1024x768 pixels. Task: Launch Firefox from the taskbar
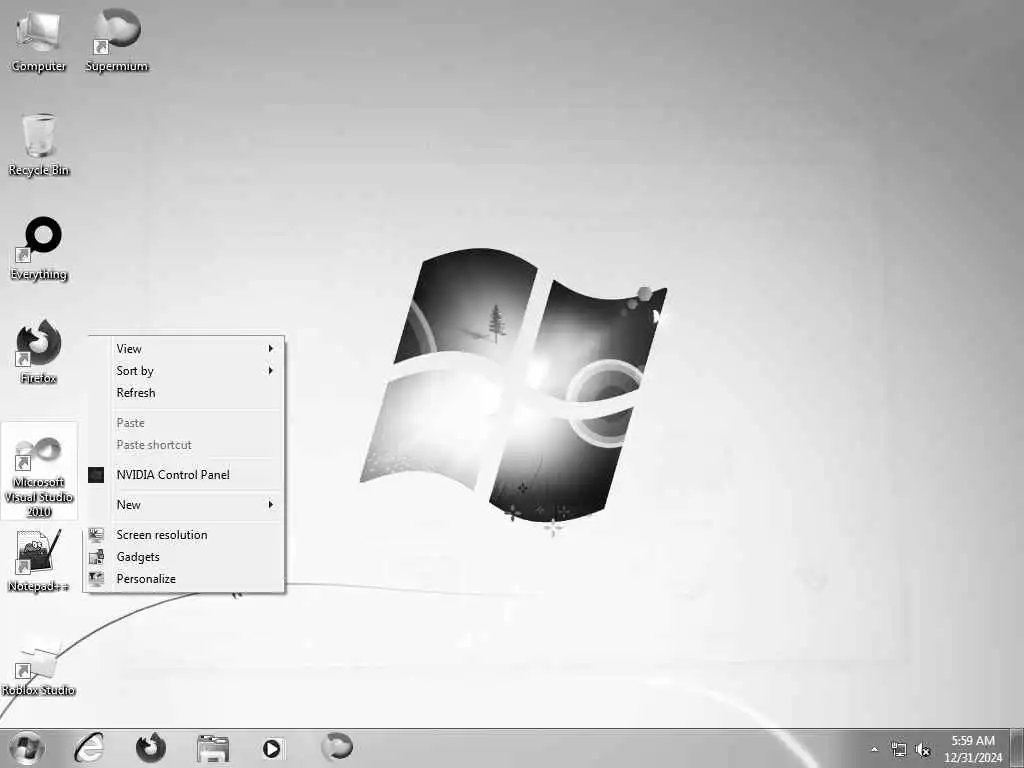[x=150, y=748]
